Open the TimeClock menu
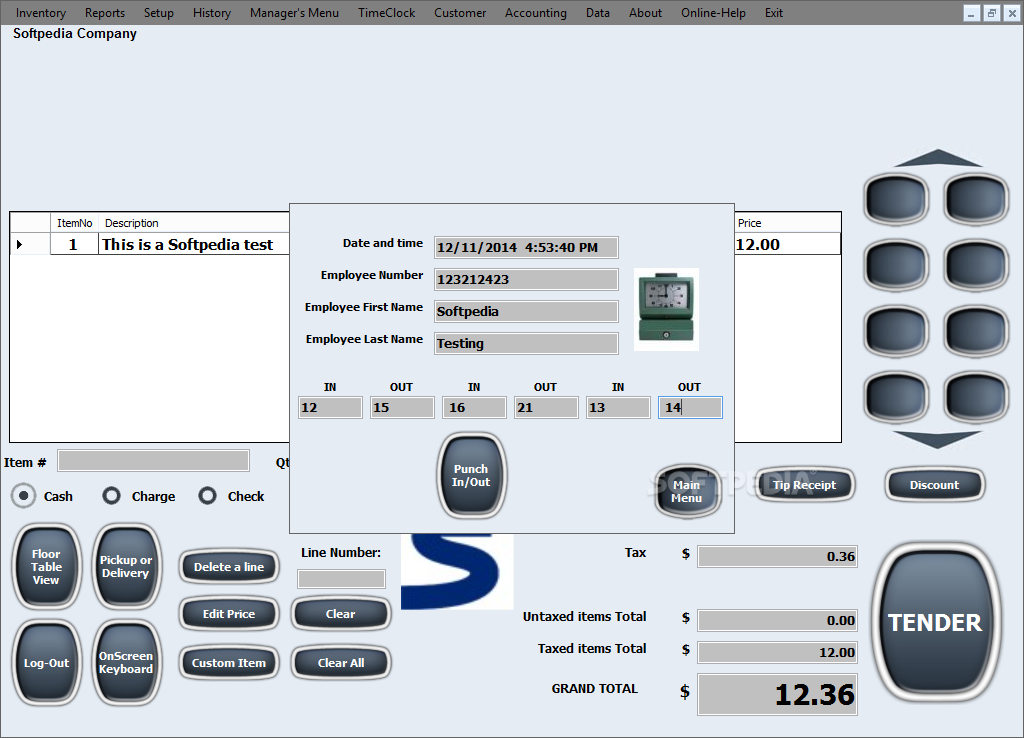Screen dimensions: 1024x738 tap(386, 12)
